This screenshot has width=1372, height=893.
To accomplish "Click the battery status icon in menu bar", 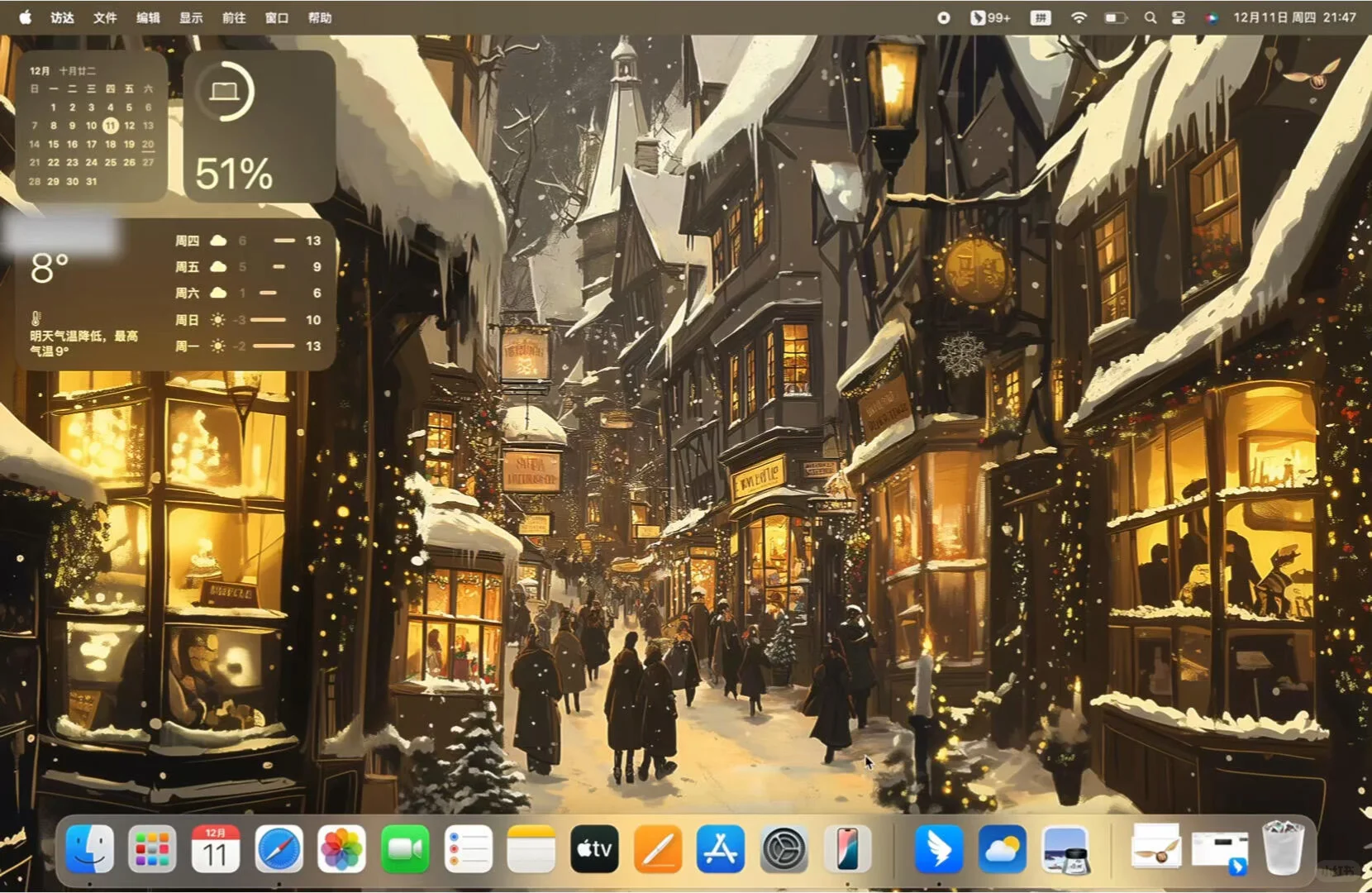I will [x=1116, y=17].
